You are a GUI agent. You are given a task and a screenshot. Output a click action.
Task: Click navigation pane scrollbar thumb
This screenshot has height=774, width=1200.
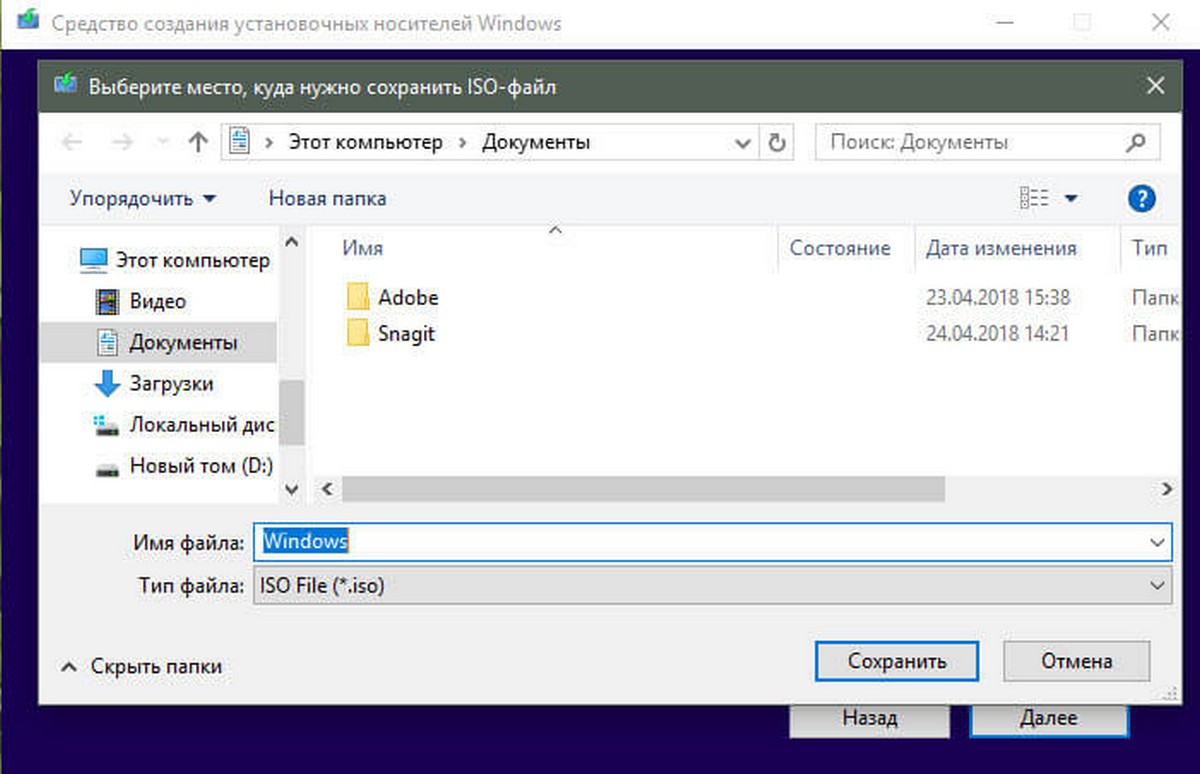pyautogui.click(x=292, y=413)
